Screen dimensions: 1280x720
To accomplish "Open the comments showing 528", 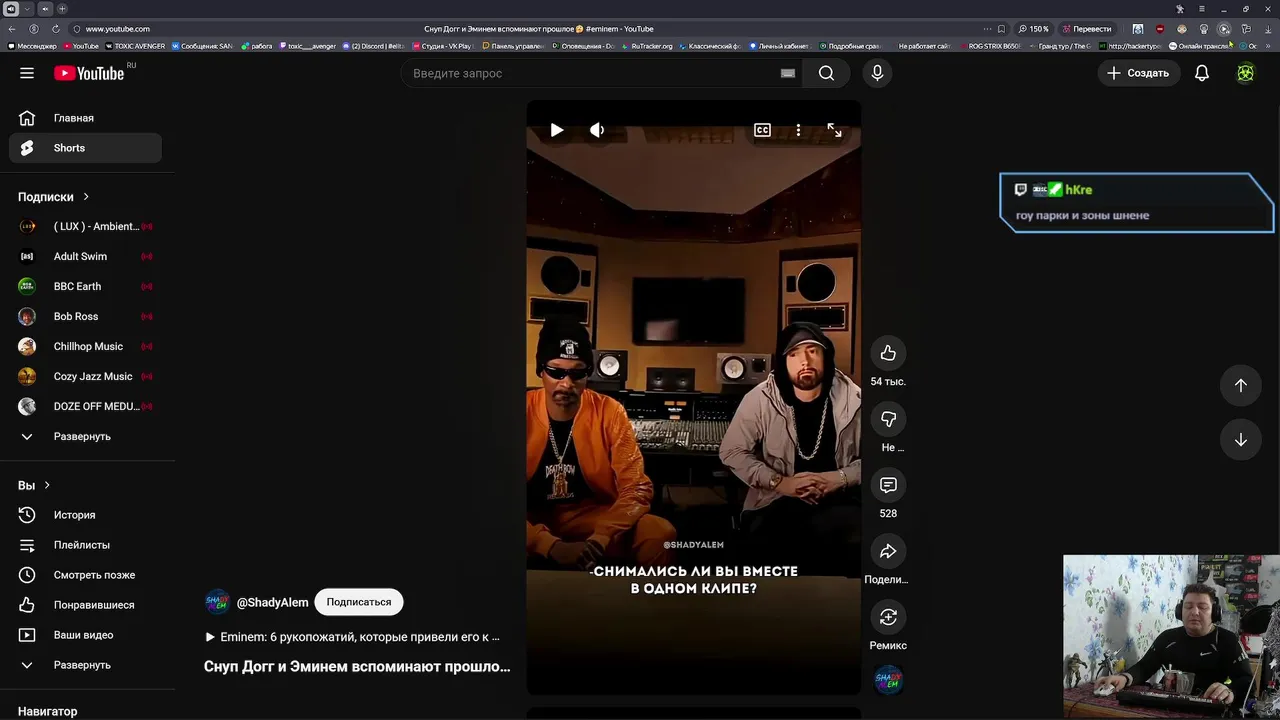I will (x=888, y=485).
